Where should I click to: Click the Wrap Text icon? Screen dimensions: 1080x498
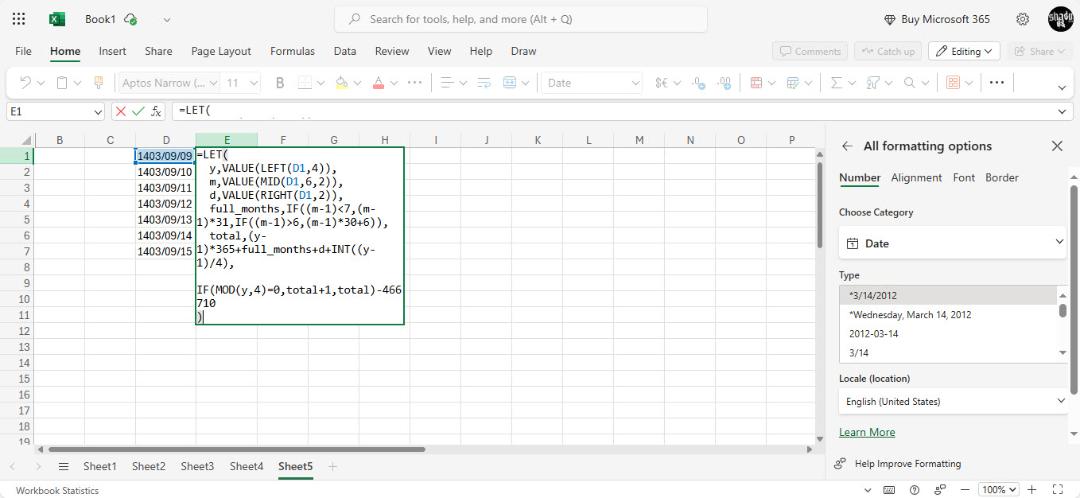click(484, 83)
